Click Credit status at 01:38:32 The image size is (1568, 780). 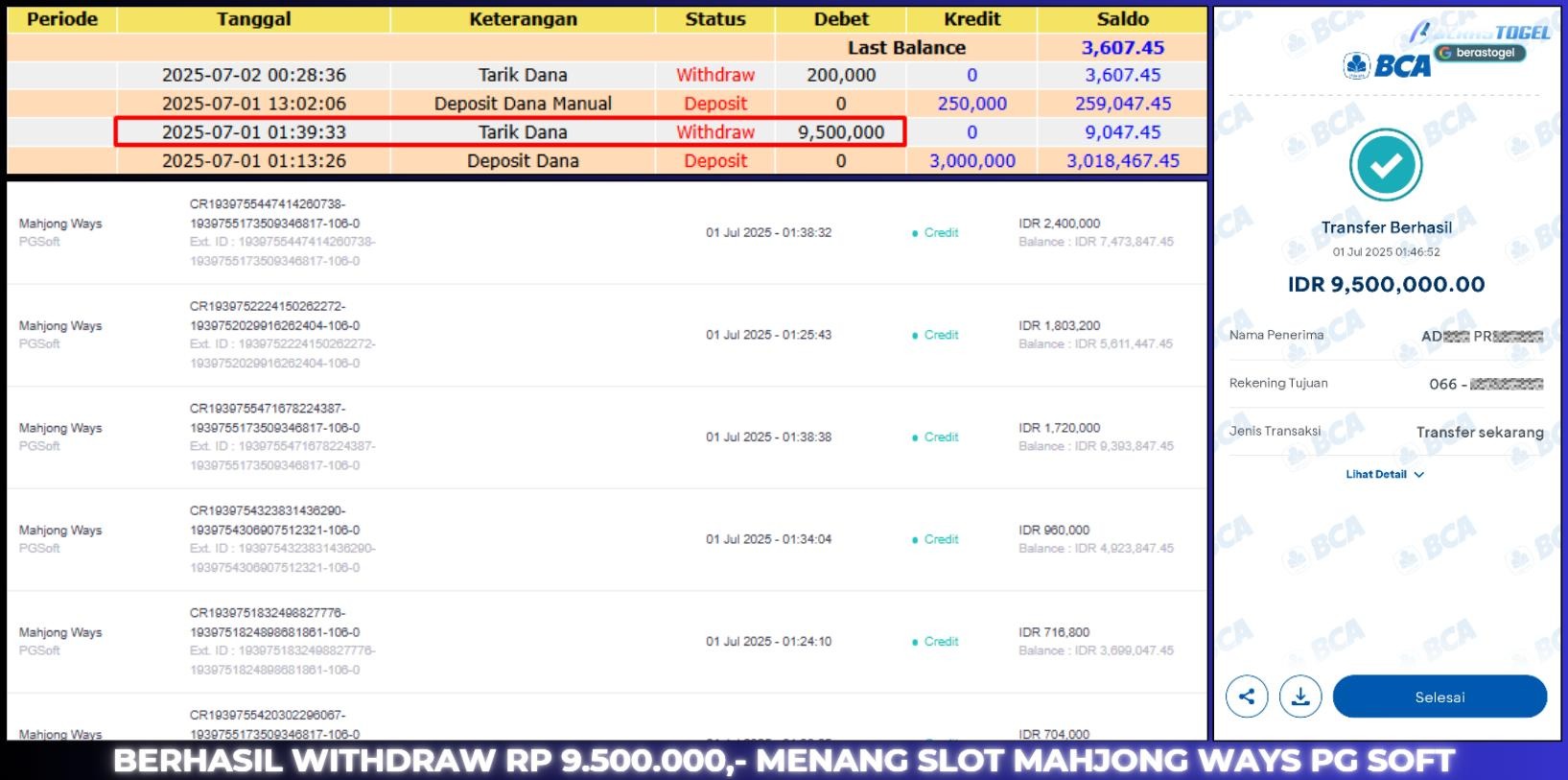tap(935, 233)
